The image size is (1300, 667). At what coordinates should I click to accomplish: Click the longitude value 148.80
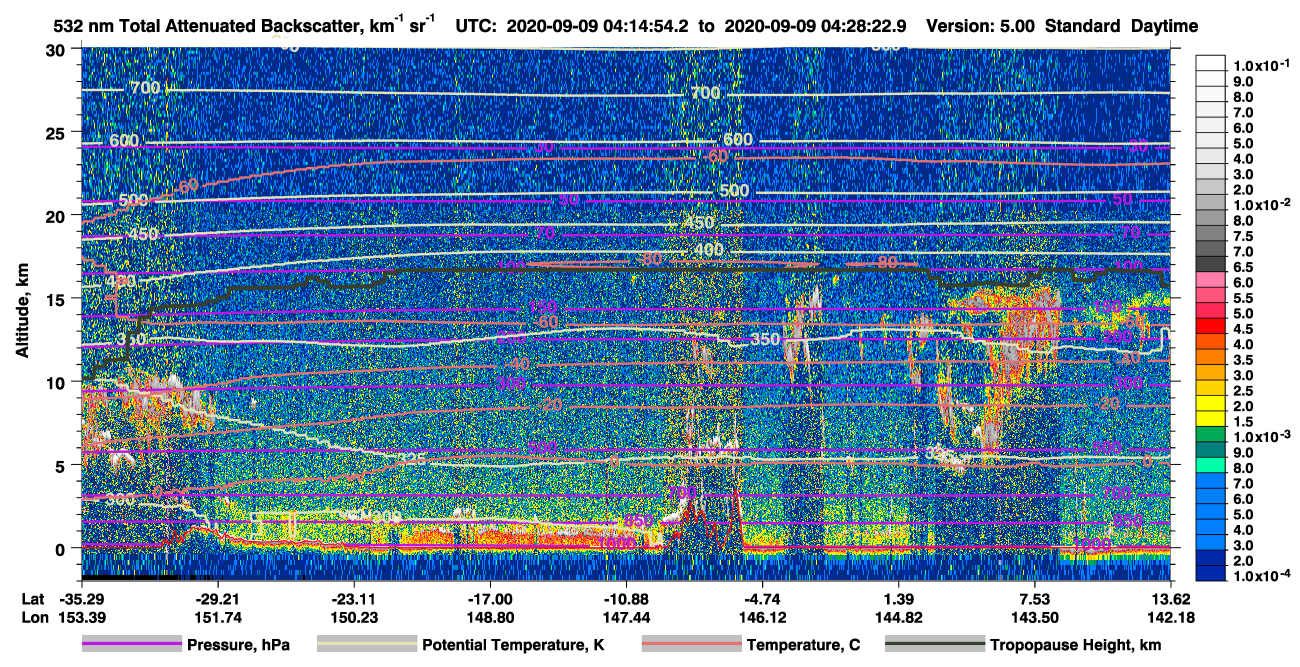pyautogui.click(x=490, y=617)
